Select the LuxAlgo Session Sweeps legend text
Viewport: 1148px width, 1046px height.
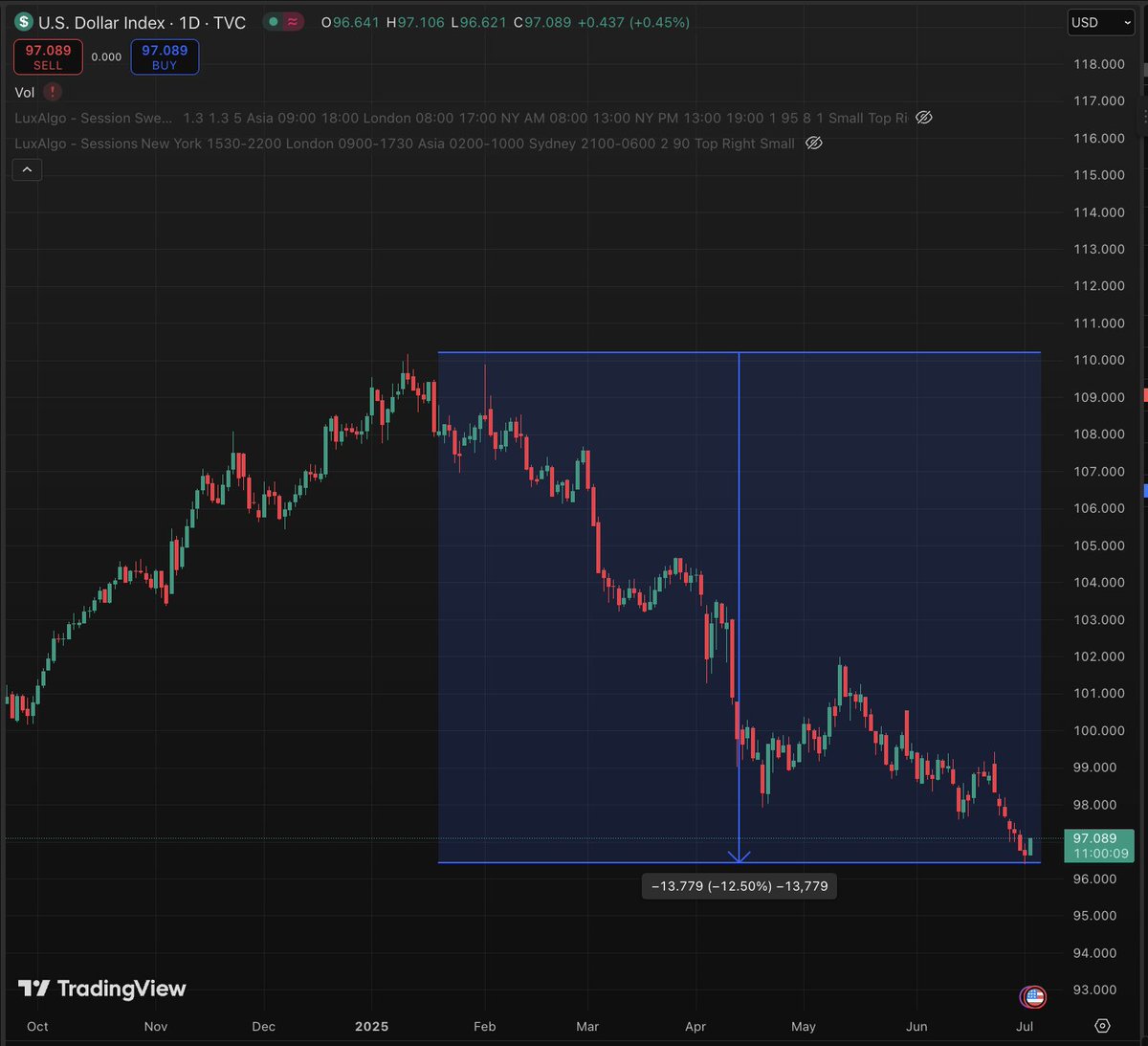(460, 118)
